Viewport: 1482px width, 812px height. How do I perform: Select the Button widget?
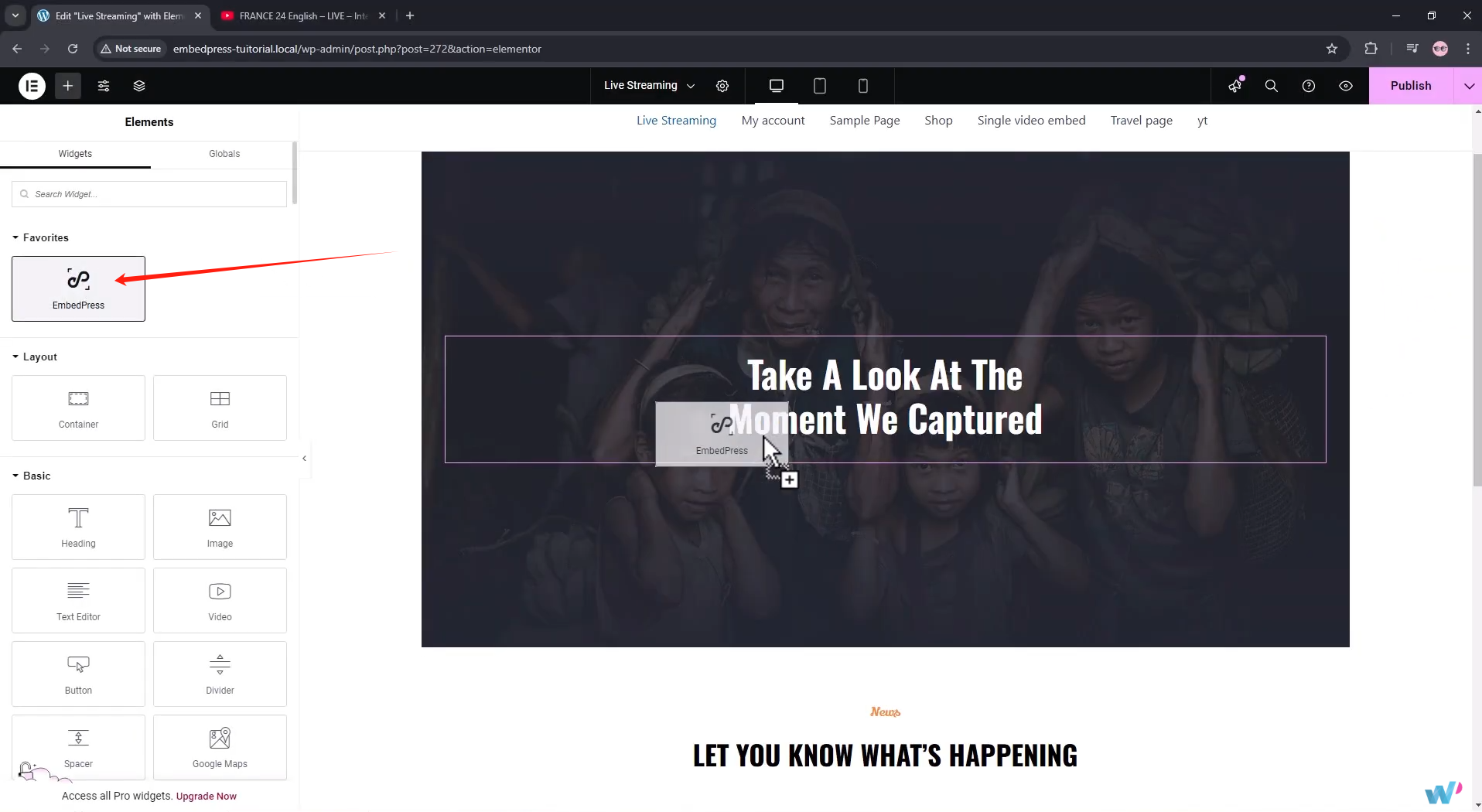[x=78, y=674]
